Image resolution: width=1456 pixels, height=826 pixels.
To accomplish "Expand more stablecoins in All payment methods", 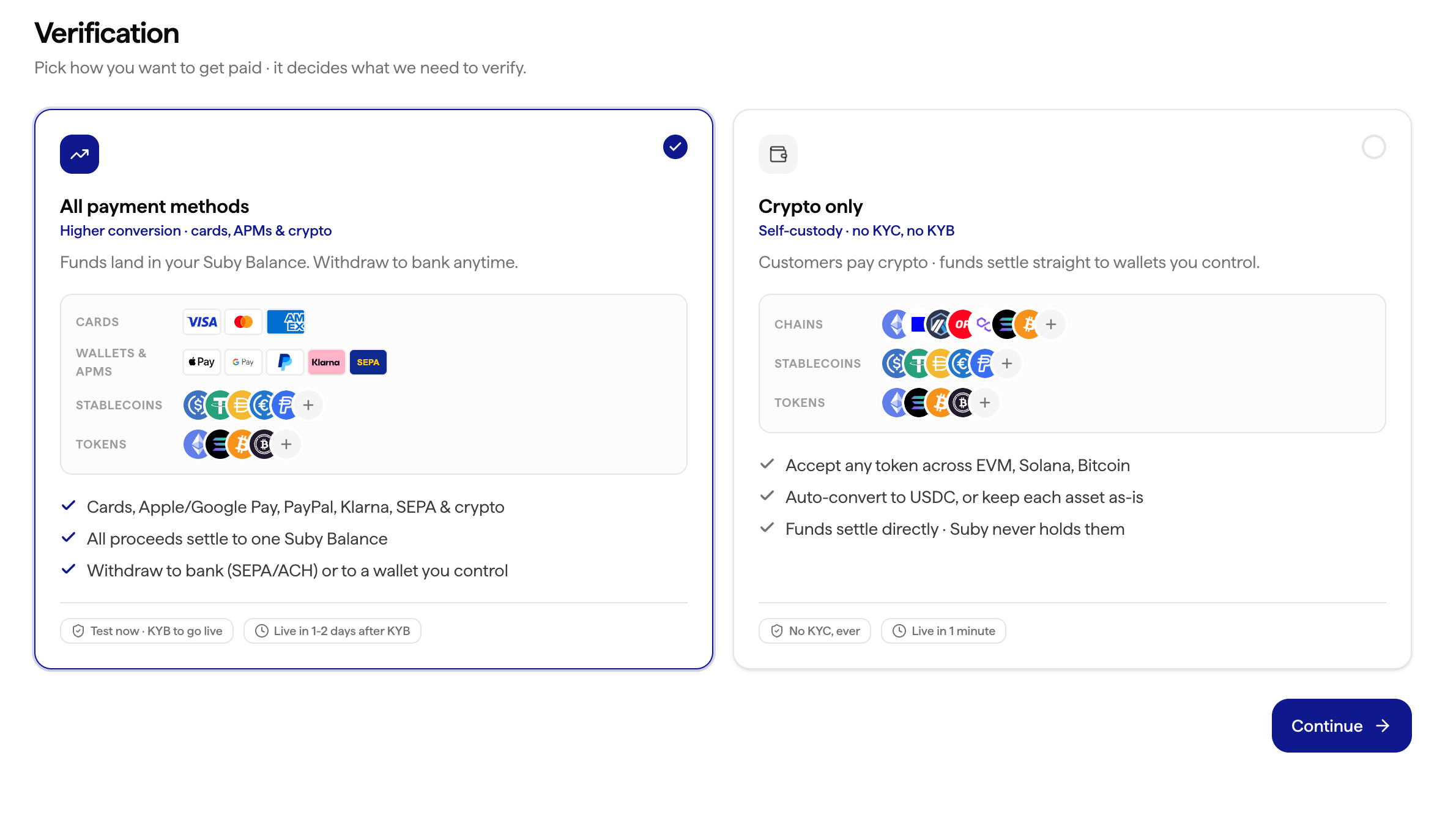I will [x=308, y=405].
